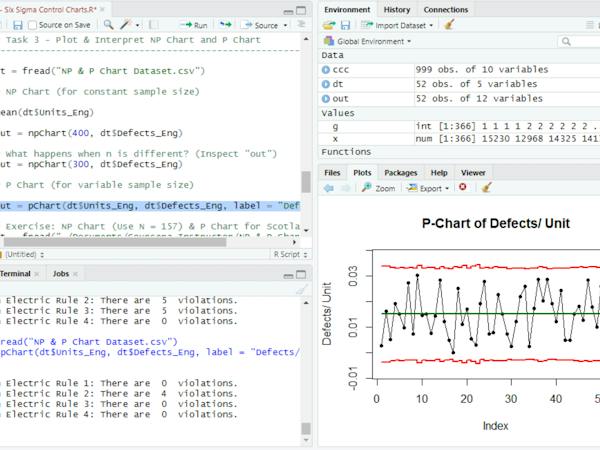Expand the ccc data frame
Viewport: 600px width, 450px height.
[326, 70]
